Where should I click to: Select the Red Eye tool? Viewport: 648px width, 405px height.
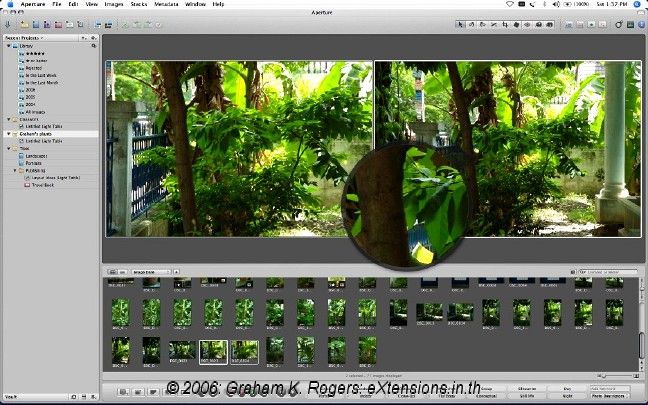(x=527, y=25)
